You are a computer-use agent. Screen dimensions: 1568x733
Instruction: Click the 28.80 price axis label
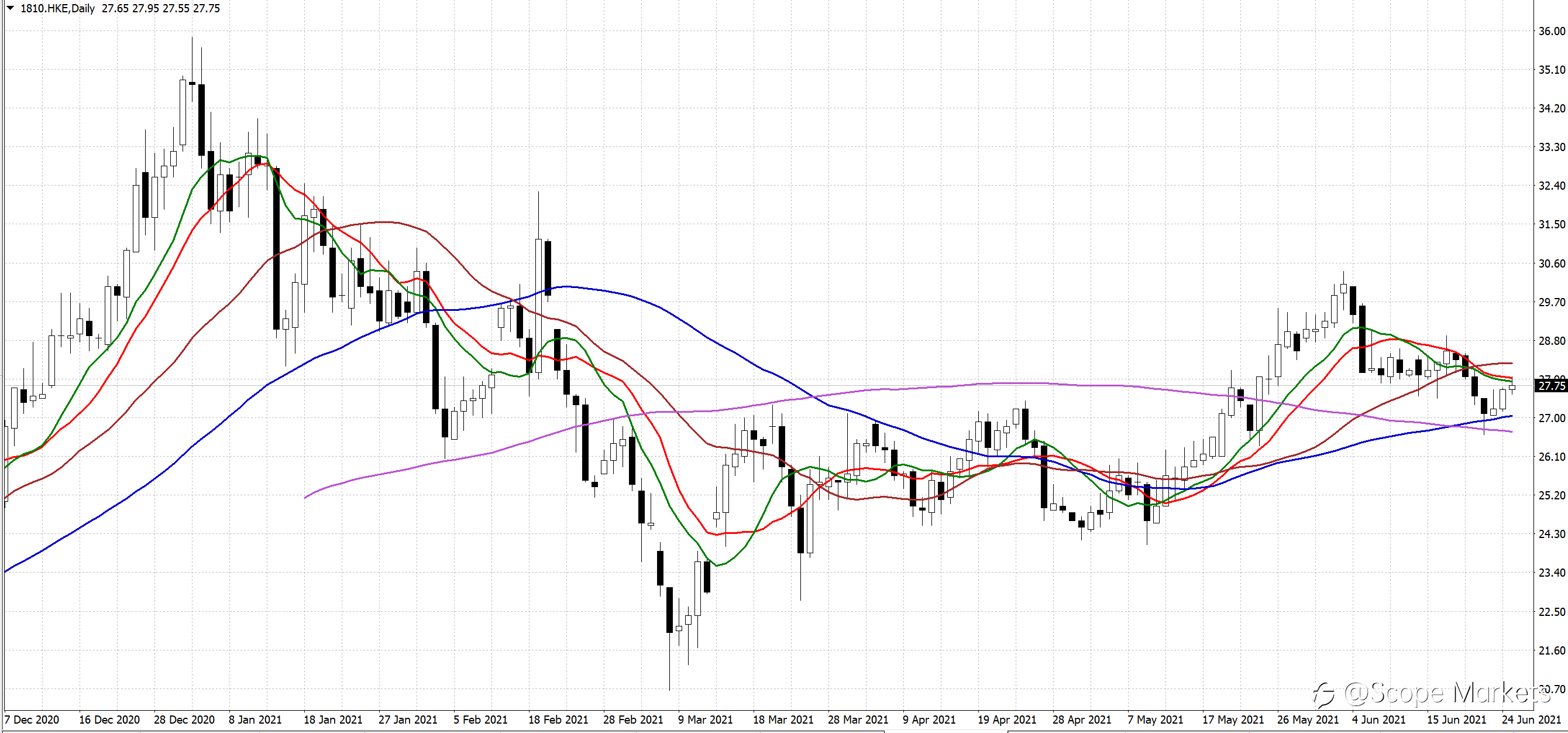[1552, 341]
